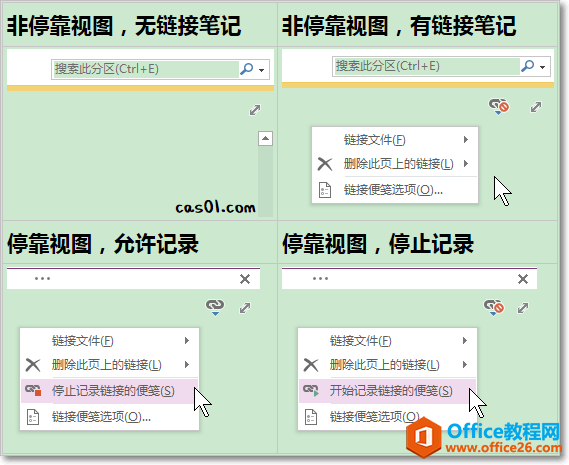Click scrollbar track in 无链接笔记 panel

pos(265,181)
